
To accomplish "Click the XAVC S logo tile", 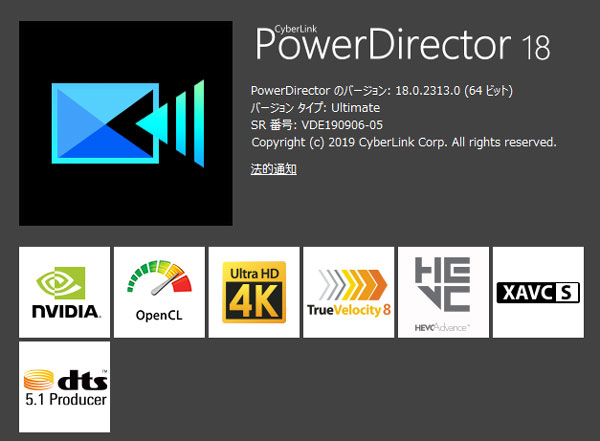I will pyautogui.click(x=538, y=292).
